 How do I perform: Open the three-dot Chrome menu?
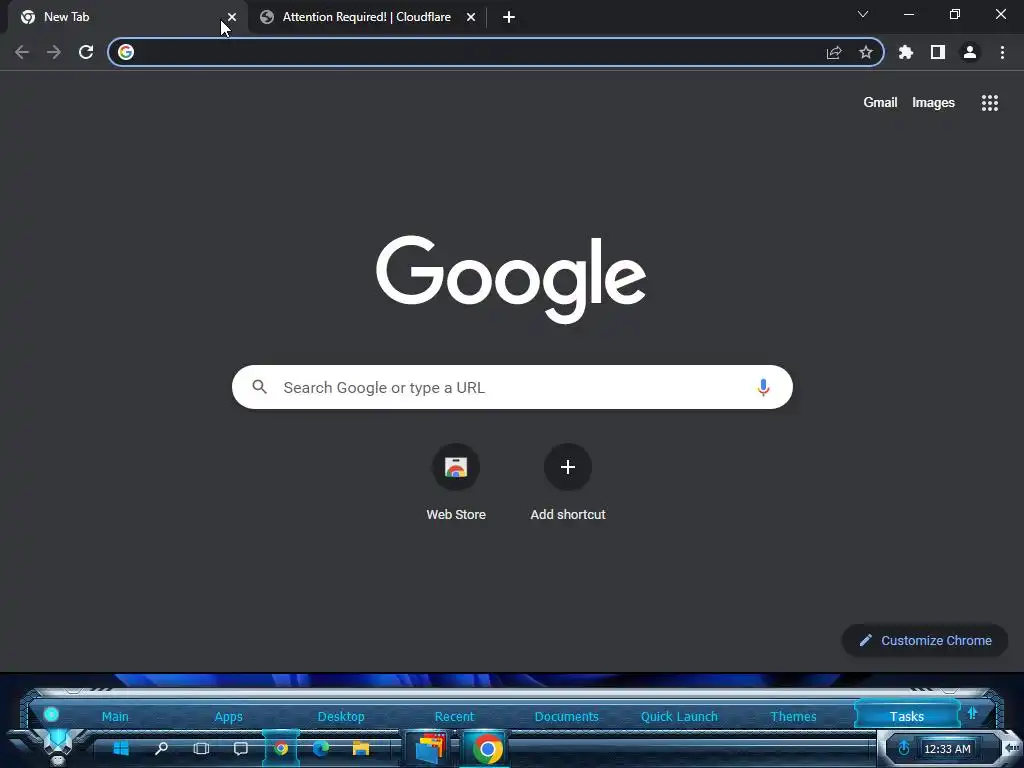click(x=1002, y=52)
